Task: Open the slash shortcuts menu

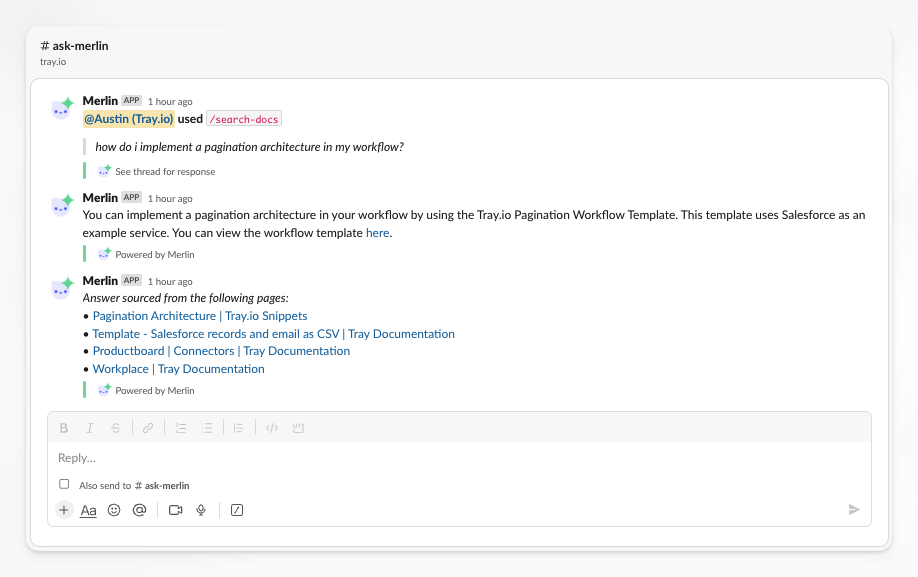Action: (237, 510)
